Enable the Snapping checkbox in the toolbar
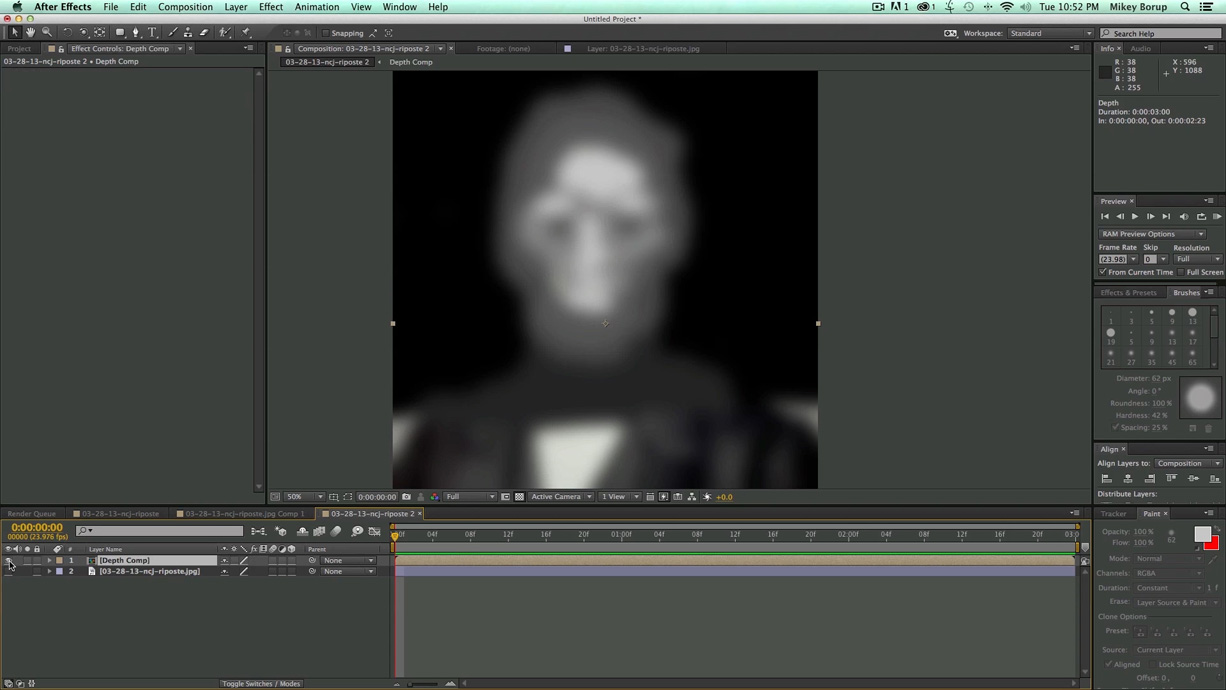The height and width of the screenshot is (690, 1226). tap(325, 32)
